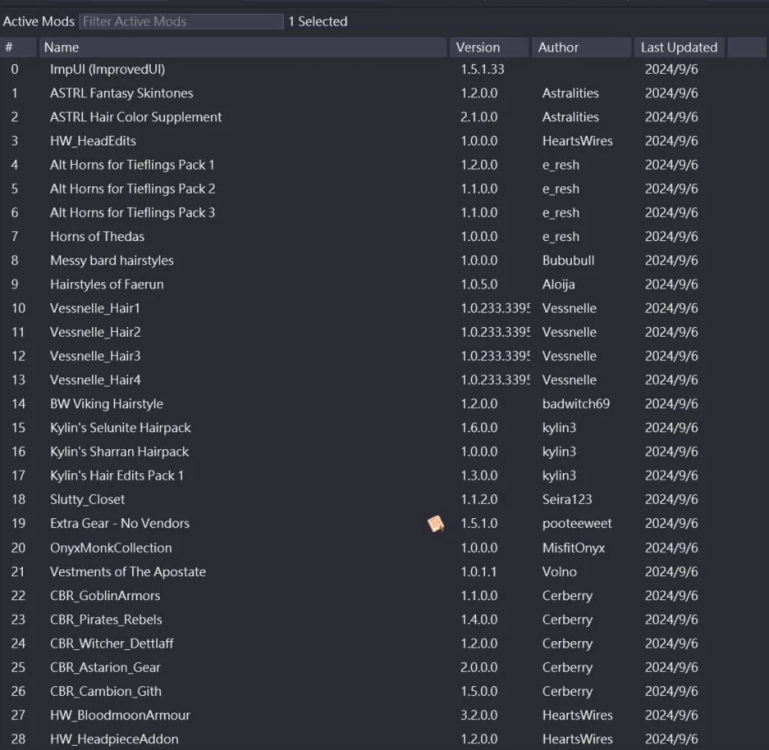This screenshot has height=750, width=769.
Task: Sort by the Author column header
Action: pyautogui.click(x=581, y=47)
